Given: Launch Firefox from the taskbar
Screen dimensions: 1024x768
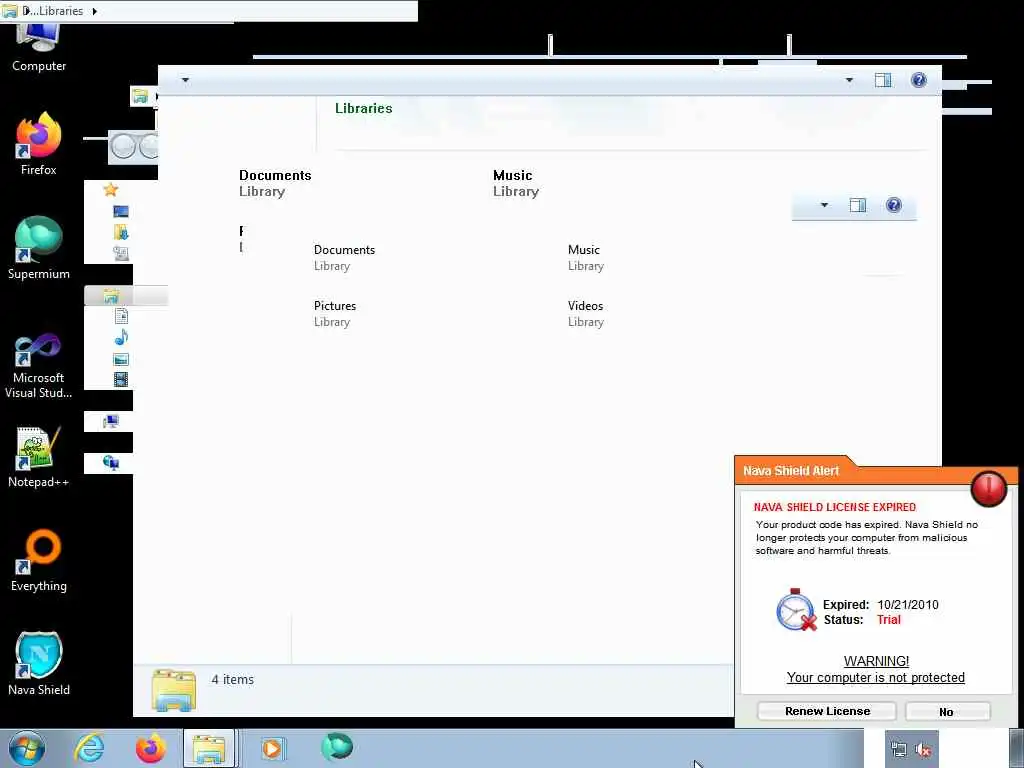Looking at the screenshot, I should (150, 748).
